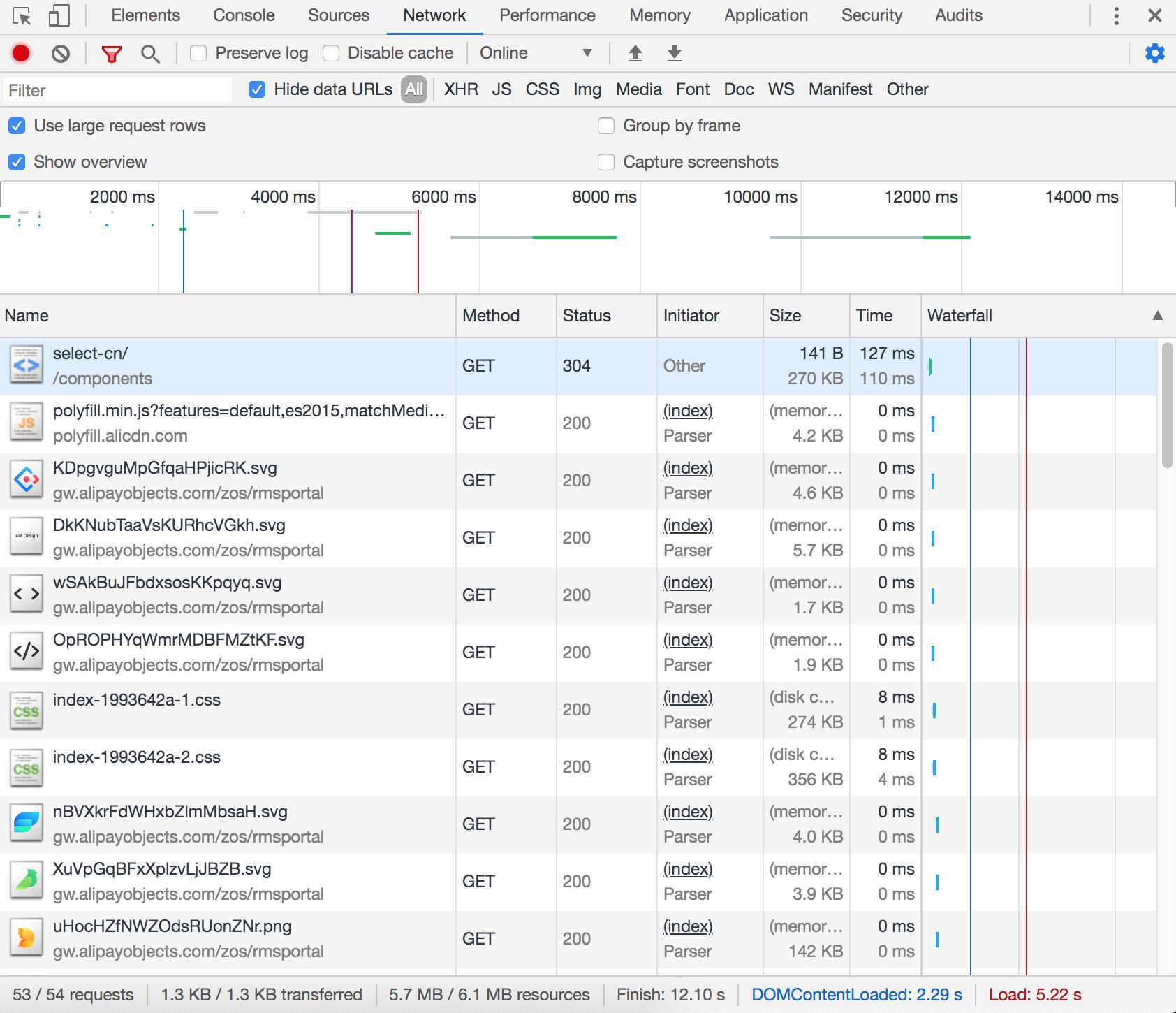Open the Console tab
The width and height of the screenshot is (1176, 1013).
(244, 15)
